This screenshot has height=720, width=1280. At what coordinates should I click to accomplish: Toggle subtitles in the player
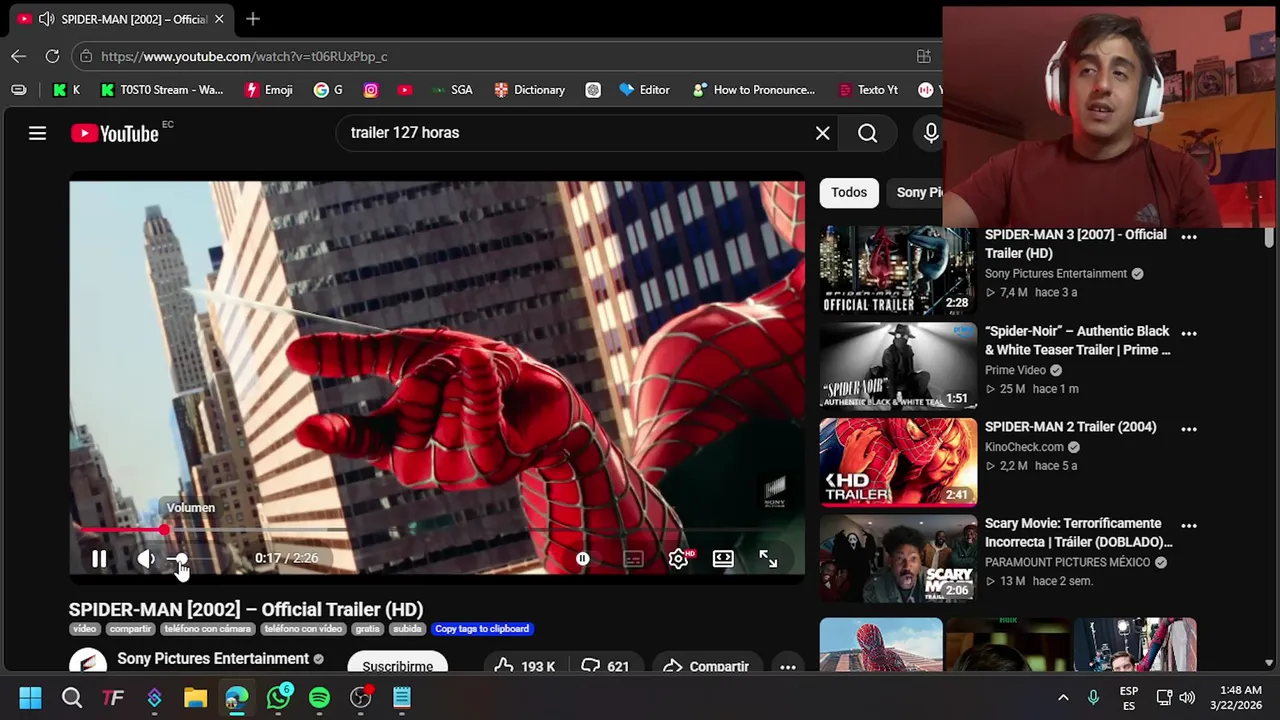pos(632,559)
